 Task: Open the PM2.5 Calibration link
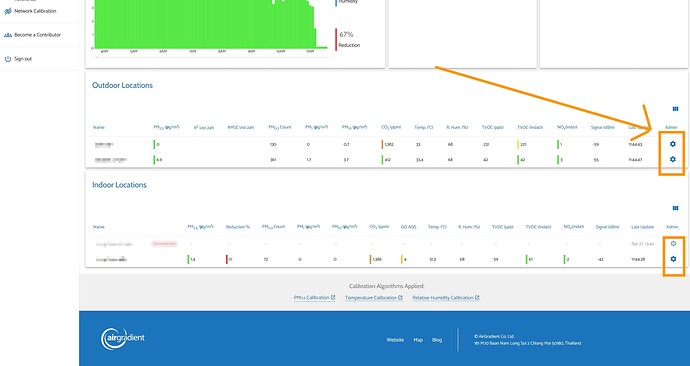315,298
